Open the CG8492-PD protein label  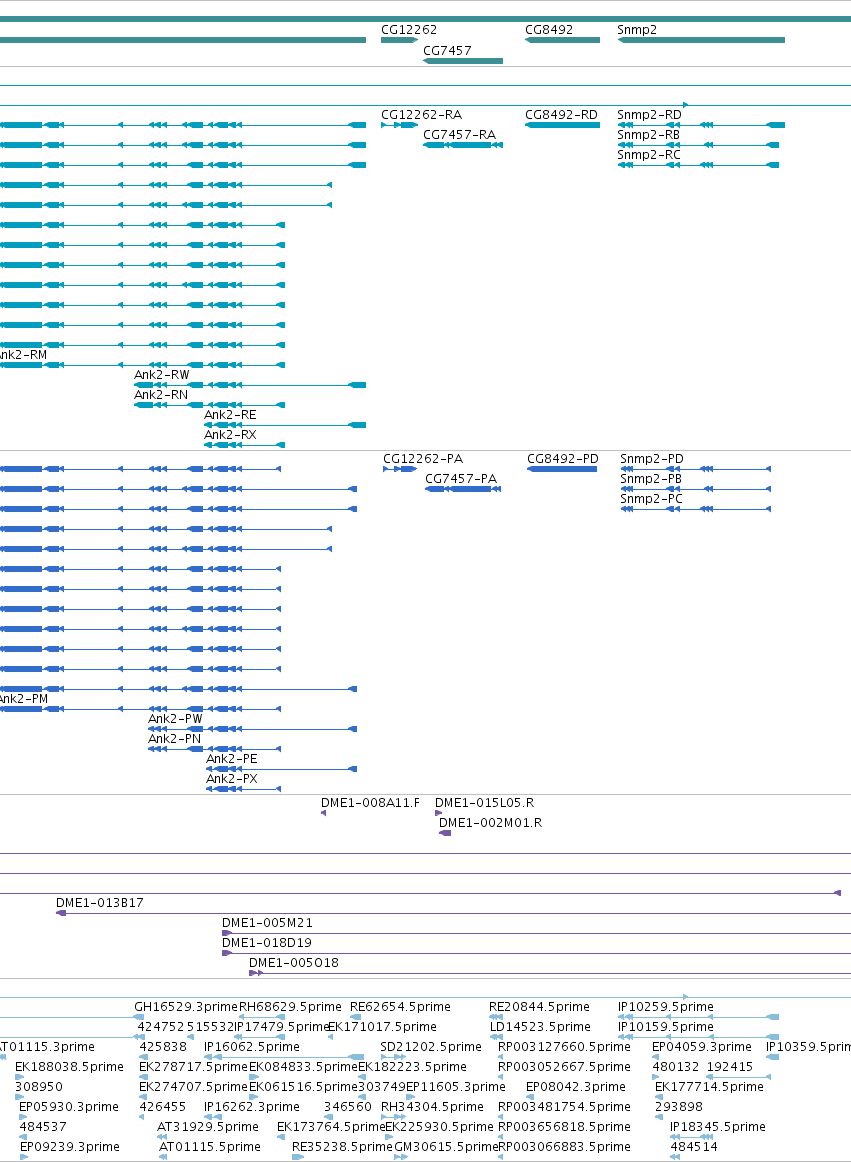coord(563,459)
